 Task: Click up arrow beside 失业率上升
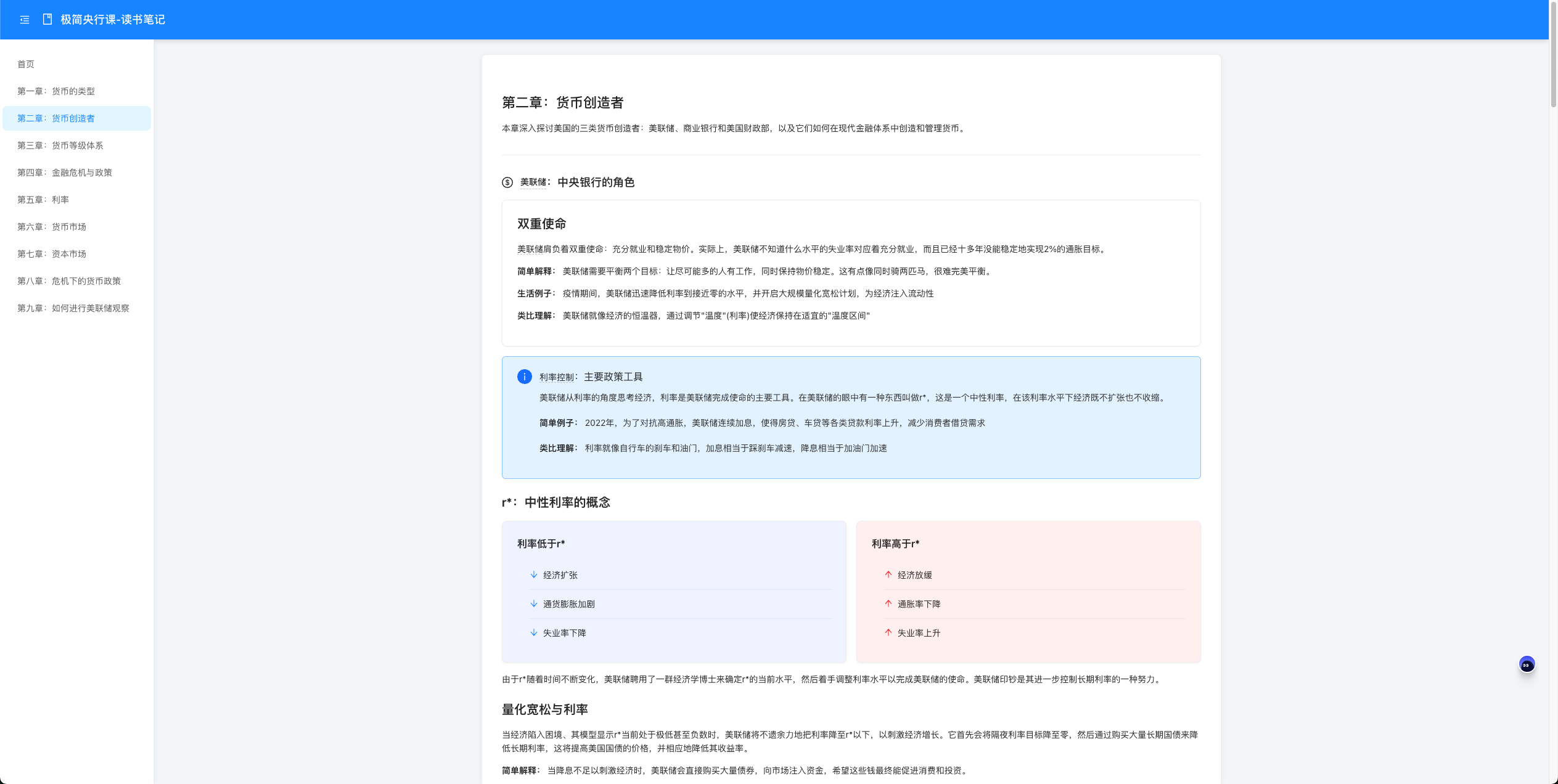tap(888, 633)
